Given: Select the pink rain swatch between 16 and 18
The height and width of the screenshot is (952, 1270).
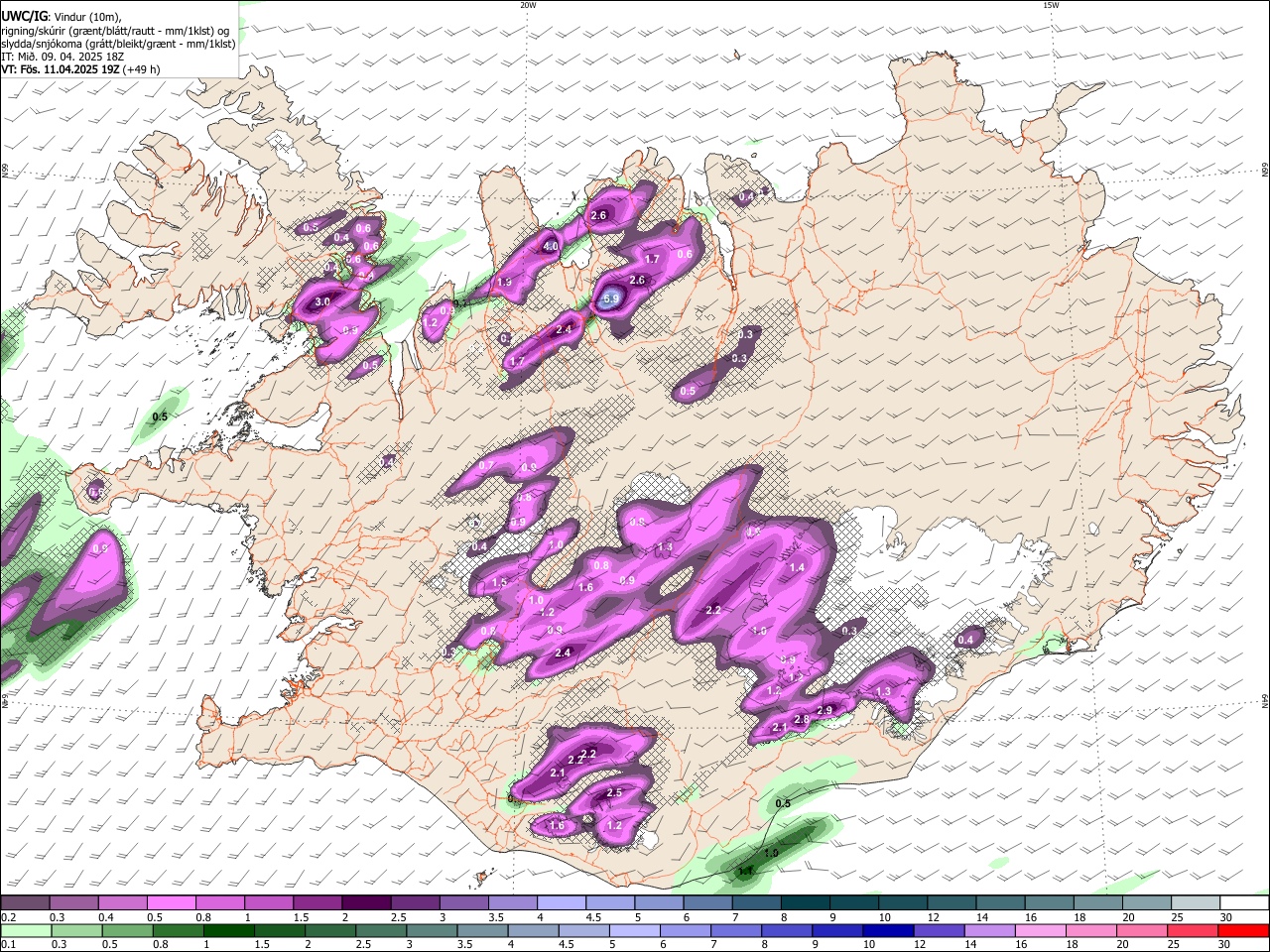Looking at the screenshot, I should pyautogui.click(x=1038, y=931).
